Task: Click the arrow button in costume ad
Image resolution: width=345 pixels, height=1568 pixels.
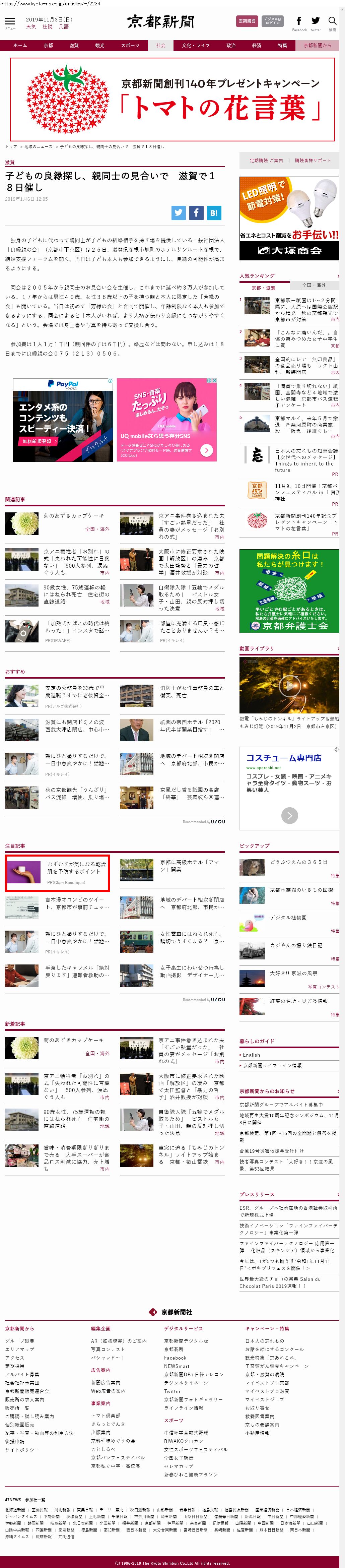Action: [x=290, y=815]
